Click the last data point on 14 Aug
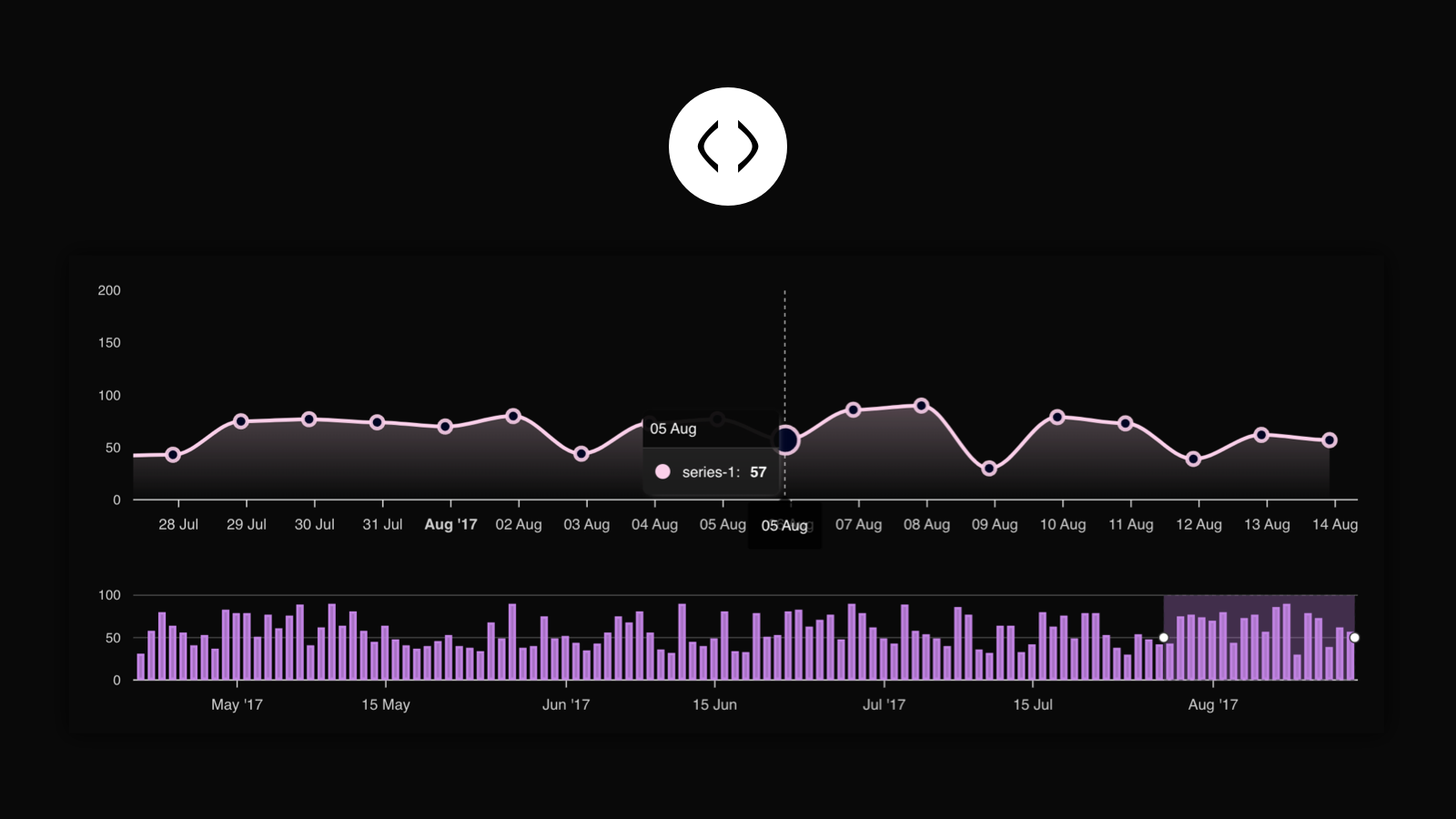 (1330, 439)
